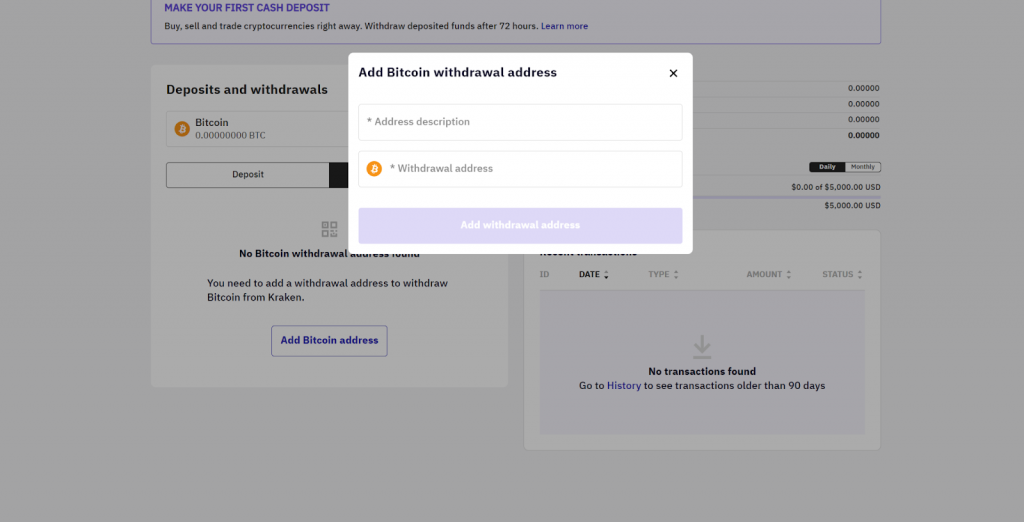Click 'MAKE YOUR FIRST CASH DEPOSIT' heading
Viewport: 1024px width, 522px height.
[x=247, y=8]
